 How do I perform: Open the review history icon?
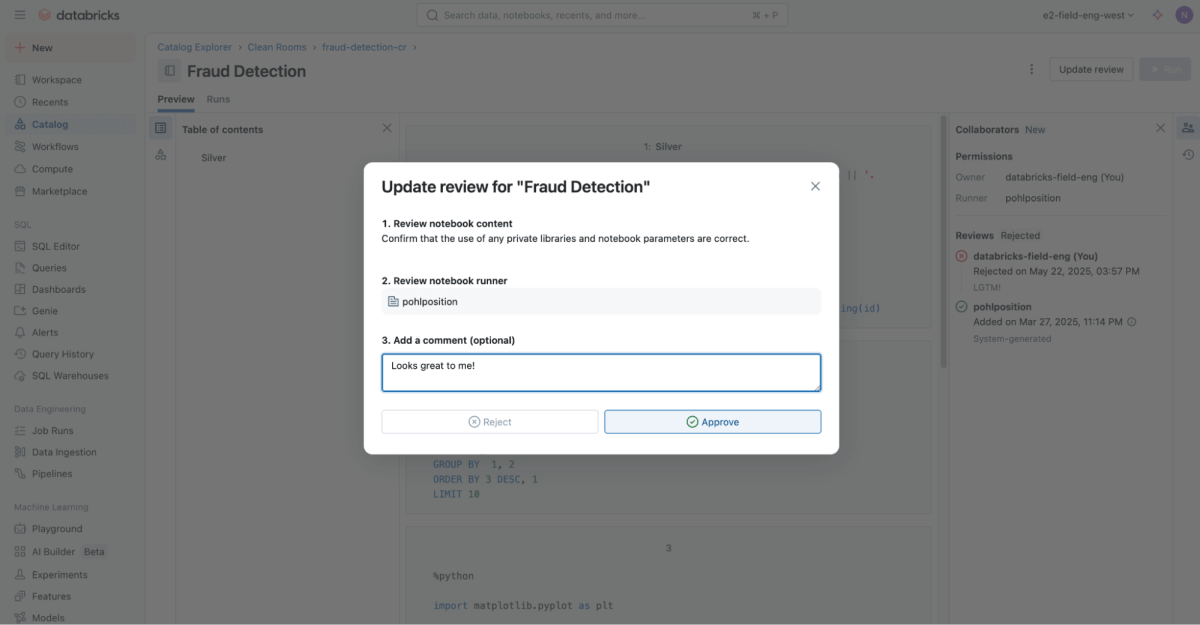[x=1187, y=154]
